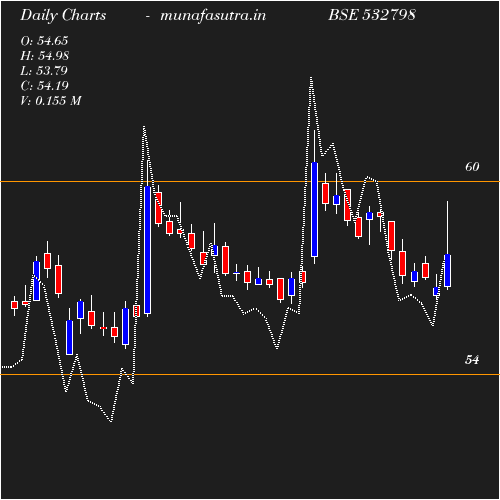Click the orange 60 price level line
500x500 pixels.
(250, 182)
